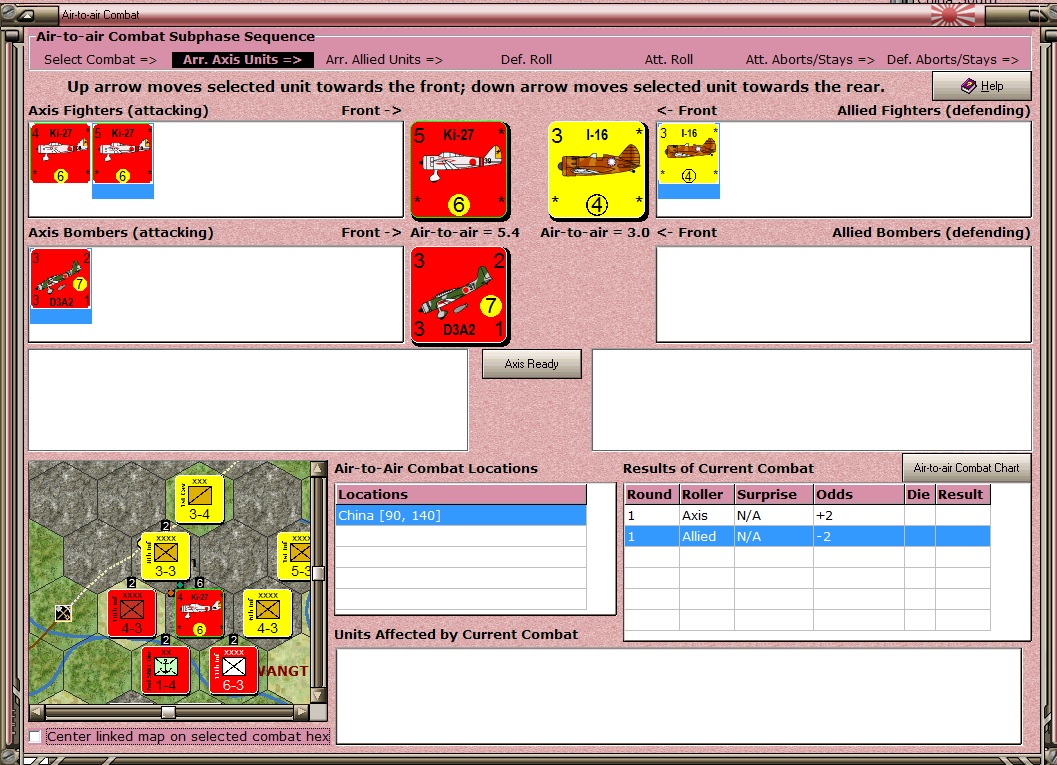Click the map vertical scrollbar down arrow
This screenshot has height=765, width=1057.
[319, 694]
